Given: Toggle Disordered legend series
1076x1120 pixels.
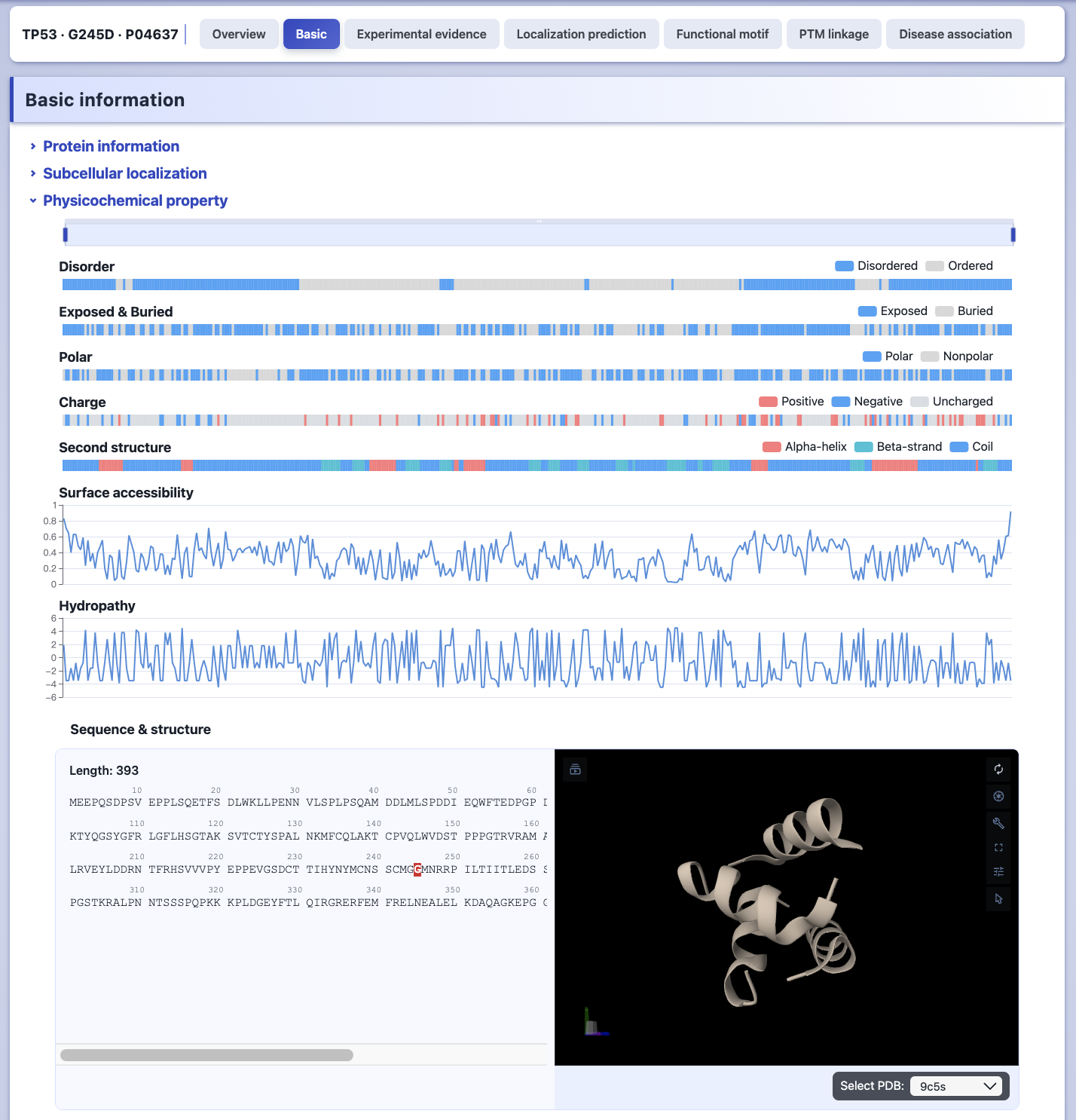Looking at the screenshot, I should 876,266.
